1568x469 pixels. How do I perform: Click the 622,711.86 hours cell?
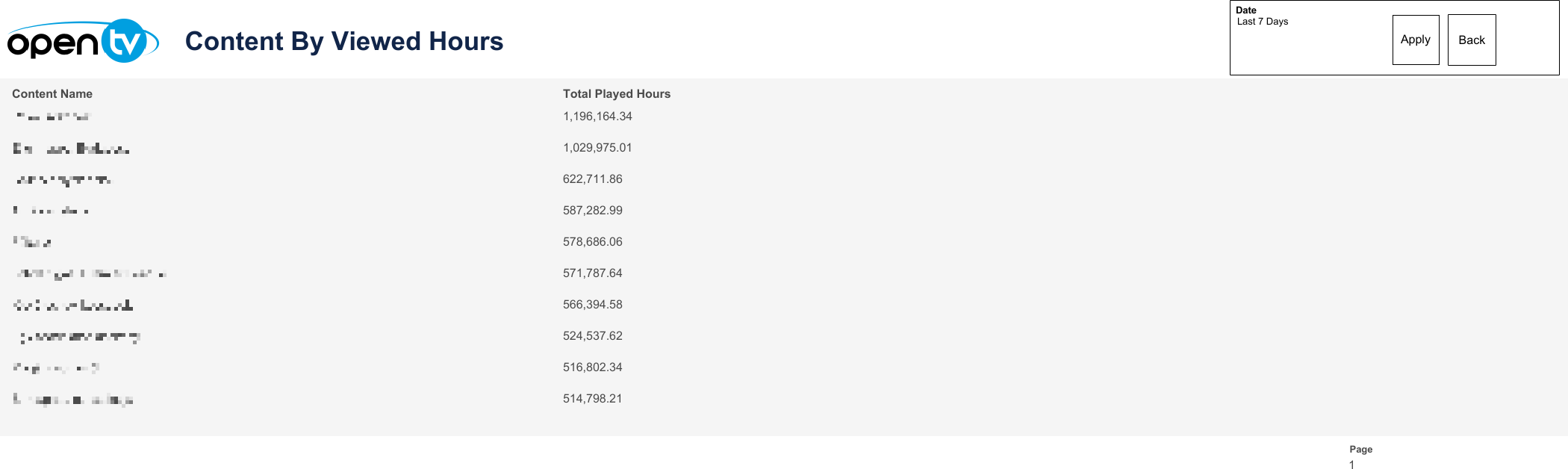pos(592,179)
